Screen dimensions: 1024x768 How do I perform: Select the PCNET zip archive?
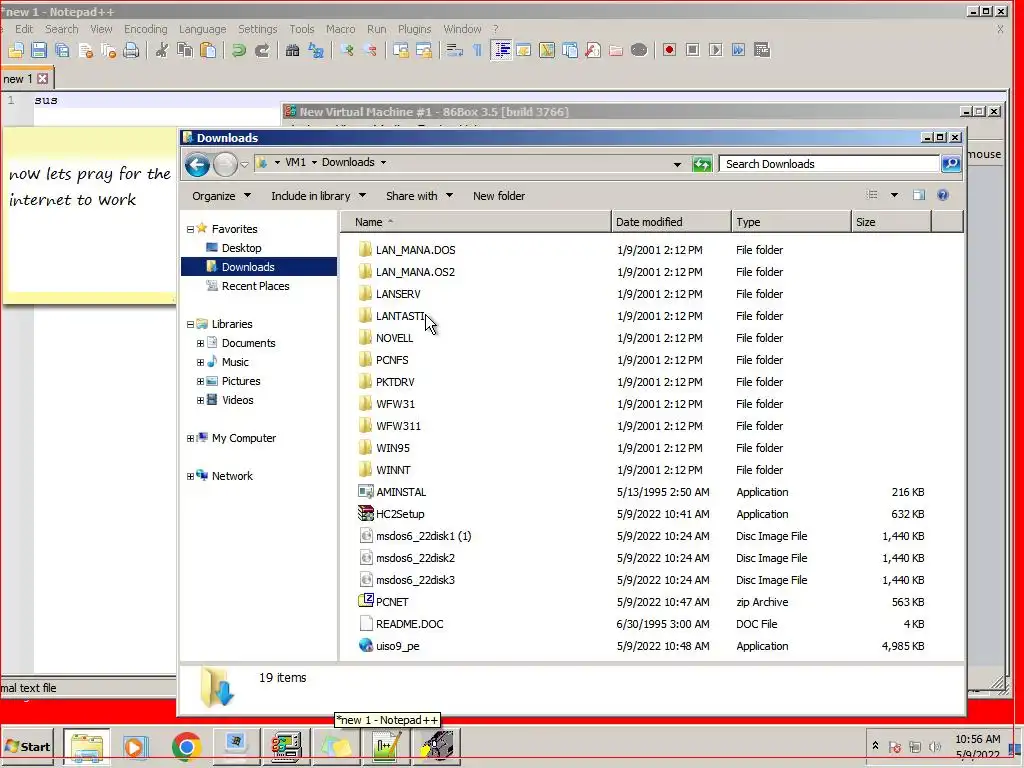point(392,602)
